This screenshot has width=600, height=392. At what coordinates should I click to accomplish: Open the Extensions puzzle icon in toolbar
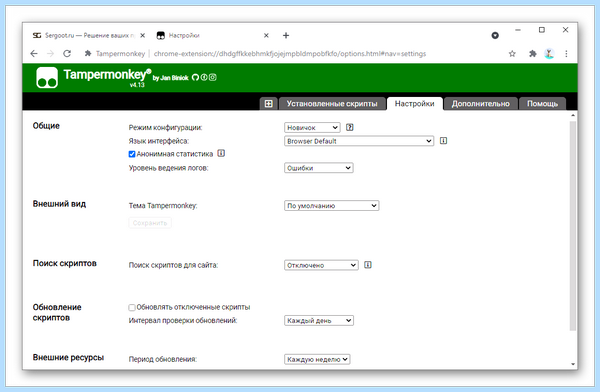click(x=532, y=54)
